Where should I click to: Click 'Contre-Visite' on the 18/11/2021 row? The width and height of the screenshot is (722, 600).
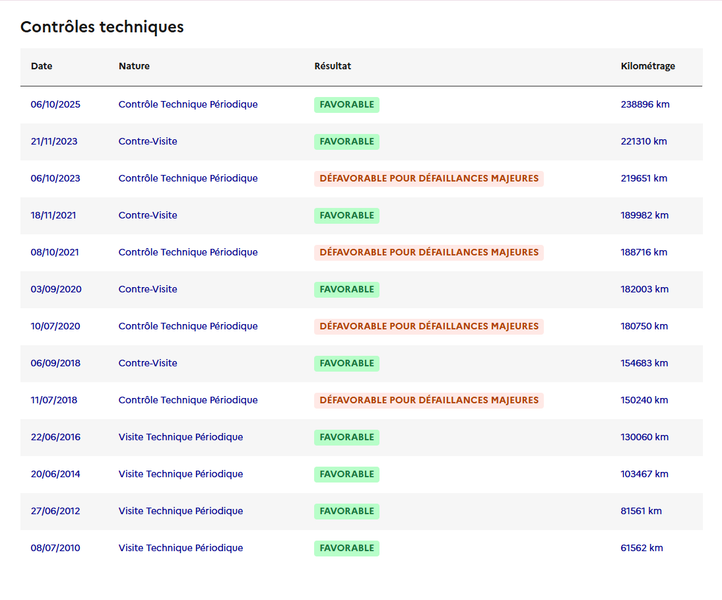pyautogui.click(x=148, y=215)
